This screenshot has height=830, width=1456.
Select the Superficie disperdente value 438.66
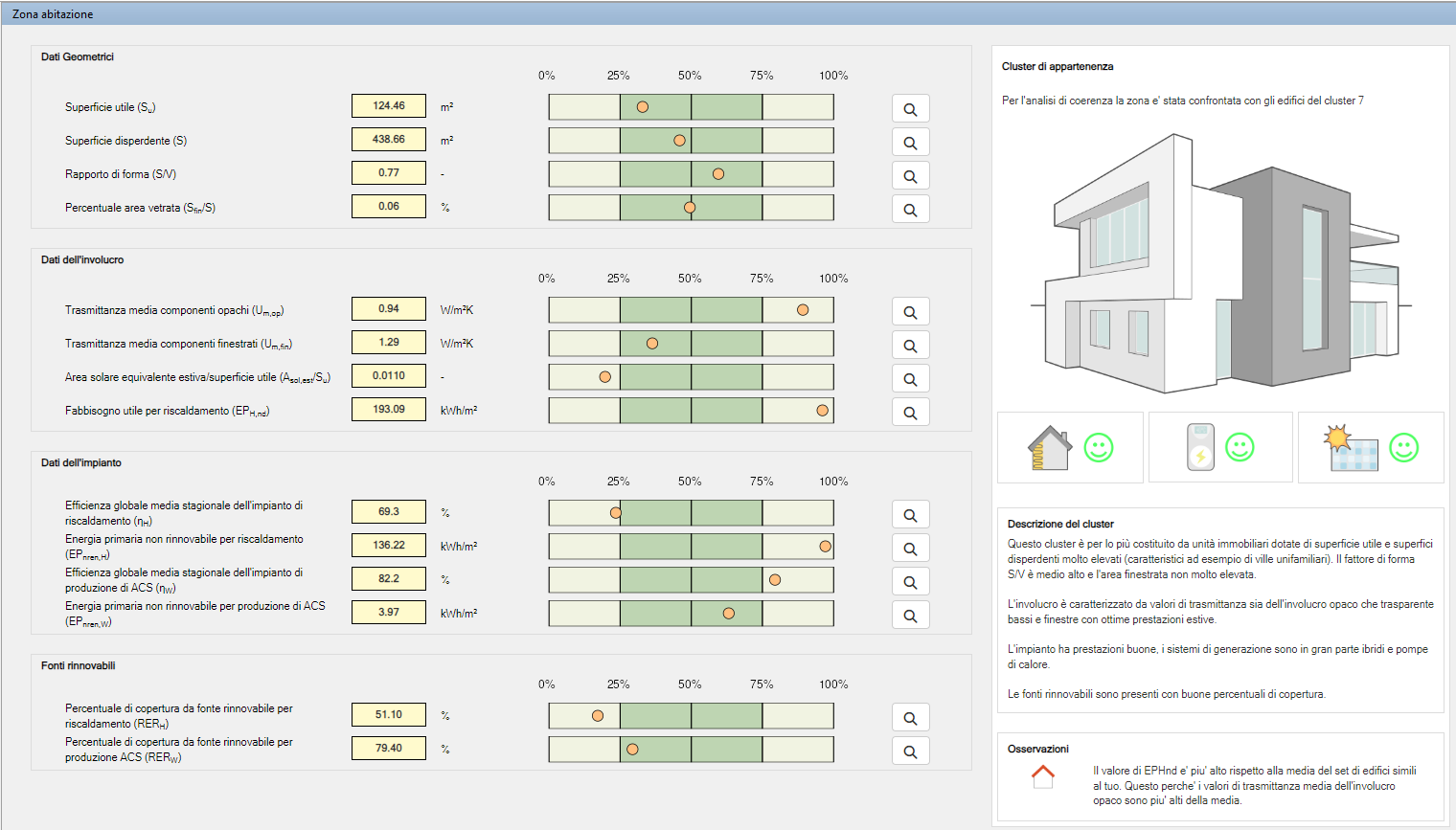tap(388, 140)
